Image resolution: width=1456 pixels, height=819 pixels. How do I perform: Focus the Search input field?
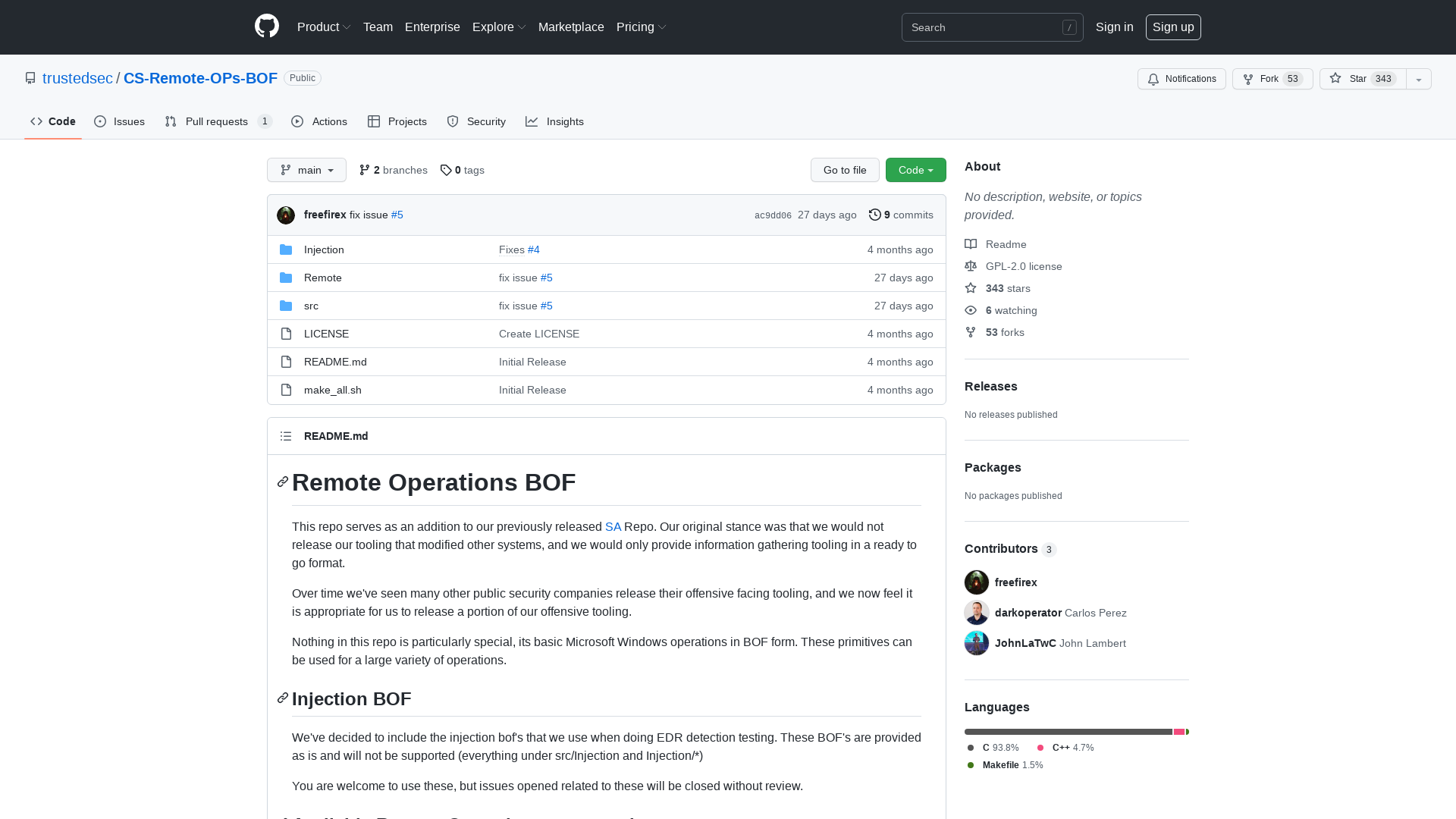993,27
